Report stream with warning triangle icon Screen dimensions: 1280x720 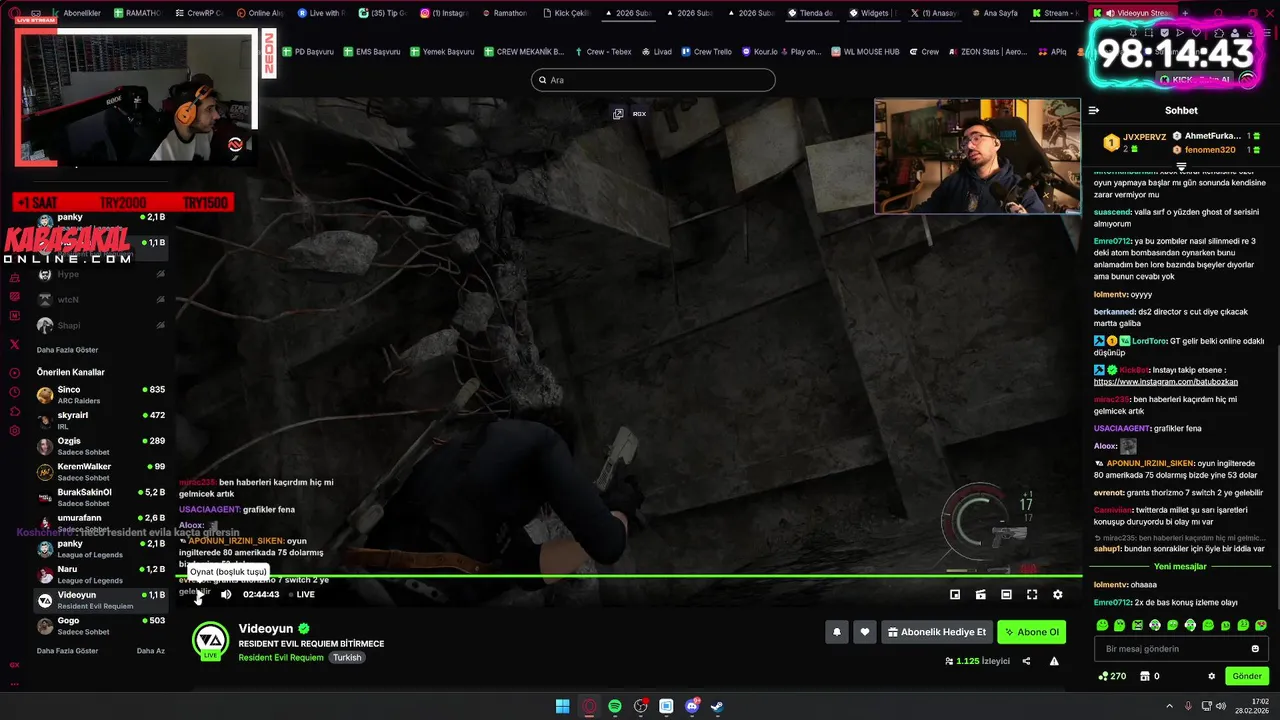[1054, 661]
